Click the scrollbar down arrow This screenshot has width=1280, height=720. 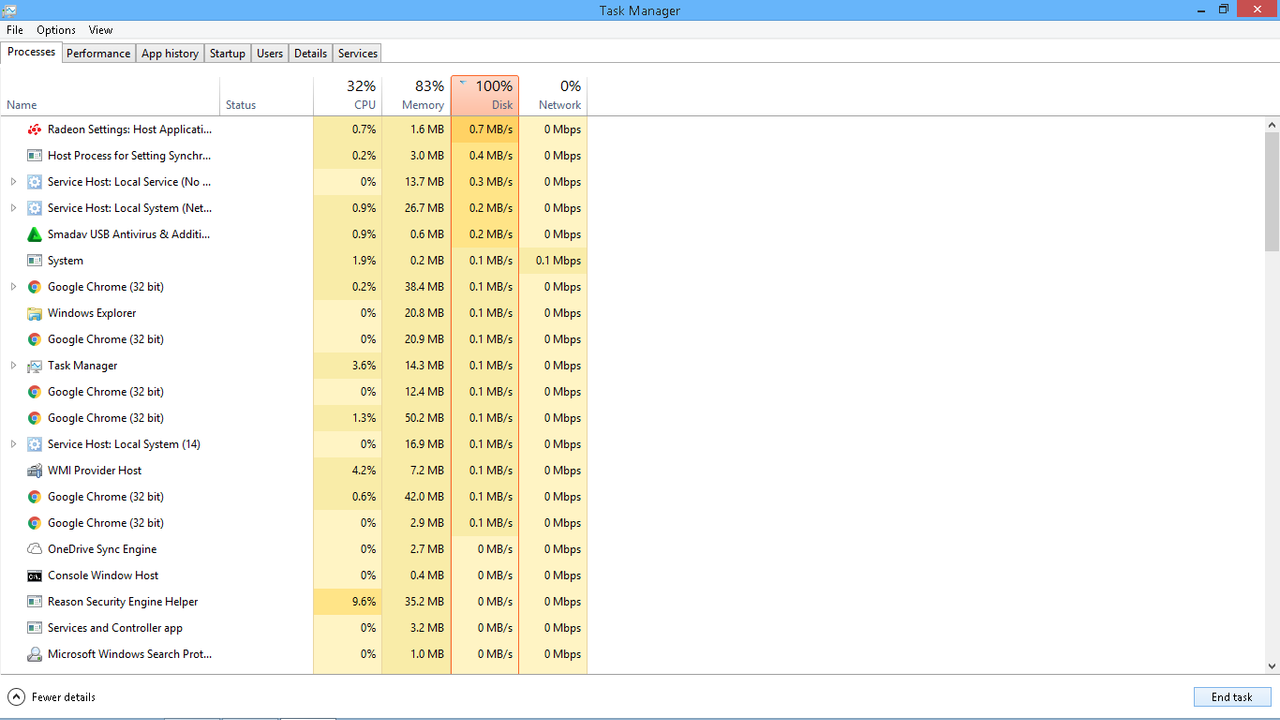(x=1272, y=665)
